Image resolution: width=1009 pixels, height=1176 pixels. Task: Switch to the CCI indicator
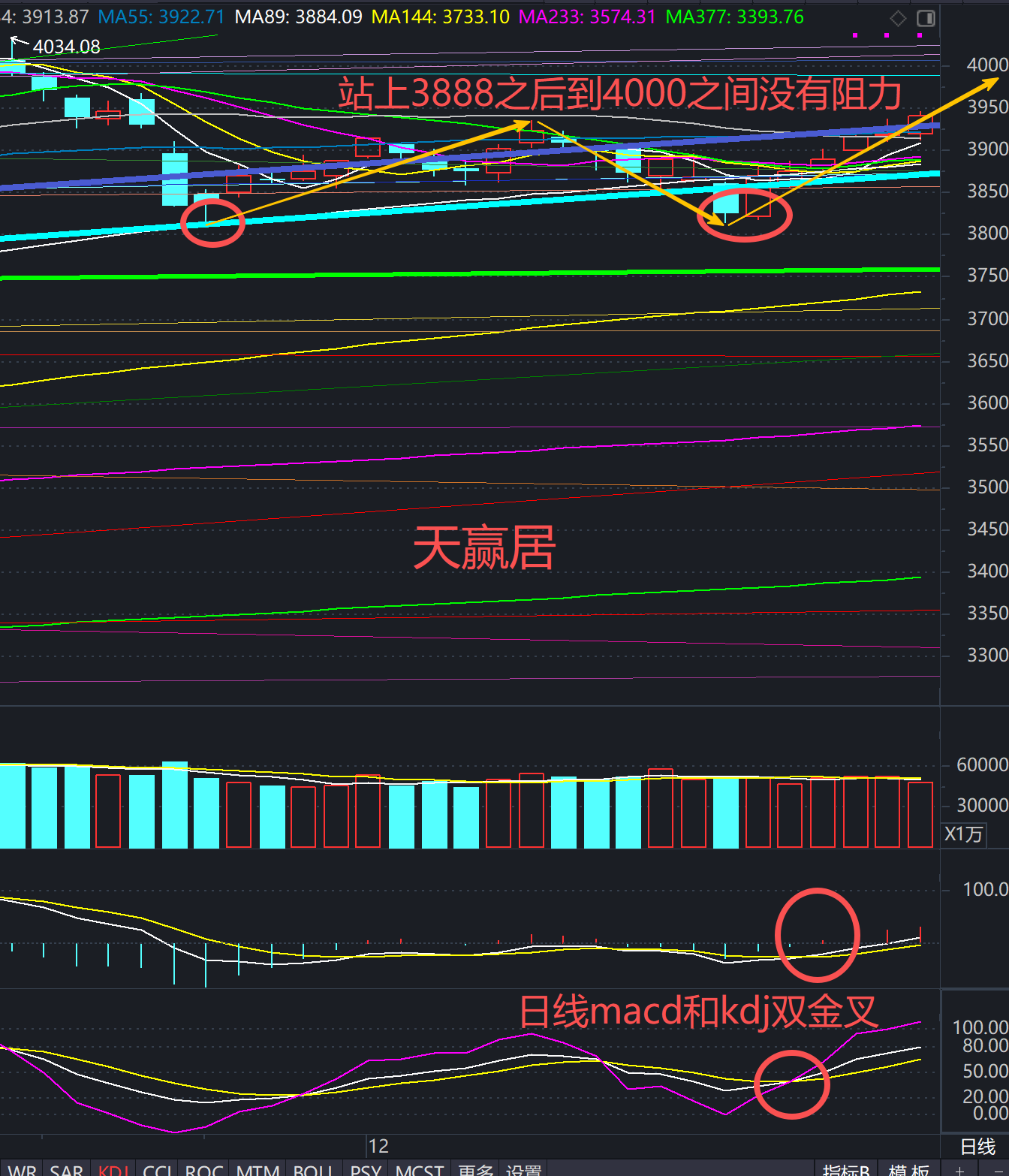pyautogui.click(x=158, y=1169)
